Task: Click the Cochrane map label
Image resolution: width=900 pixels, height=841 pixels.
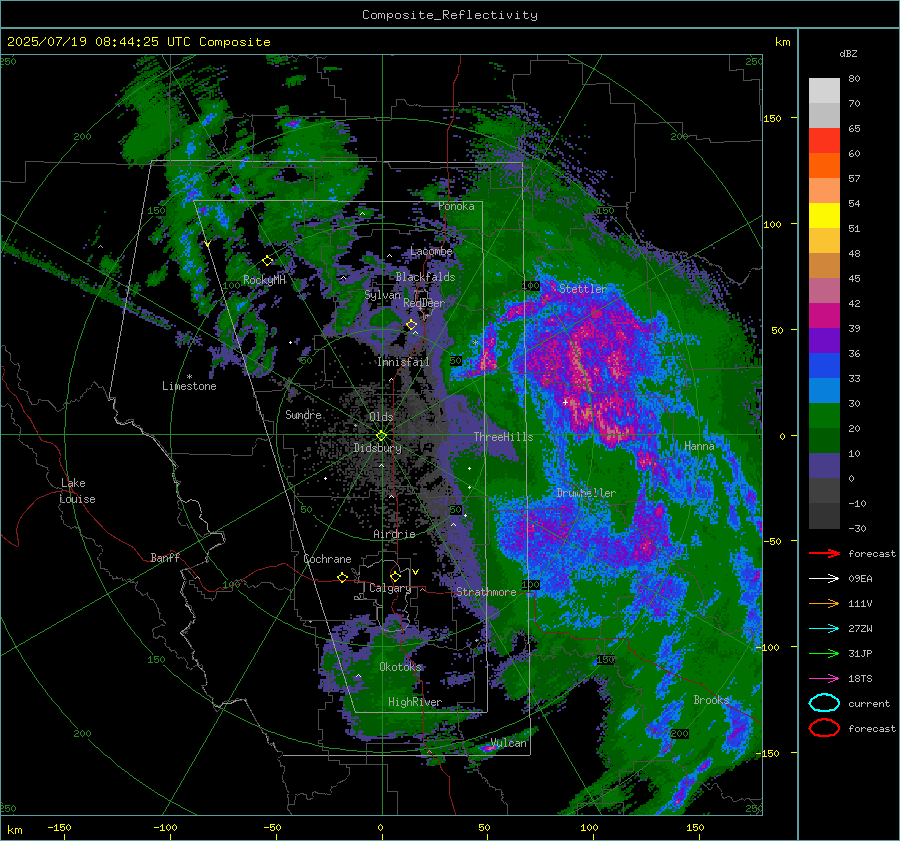Action: click(327, 559)
